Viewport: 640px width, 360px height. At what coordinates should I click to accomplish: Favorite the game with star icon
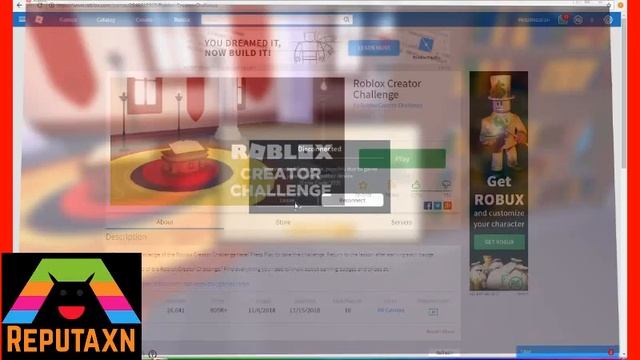(362, 186)
